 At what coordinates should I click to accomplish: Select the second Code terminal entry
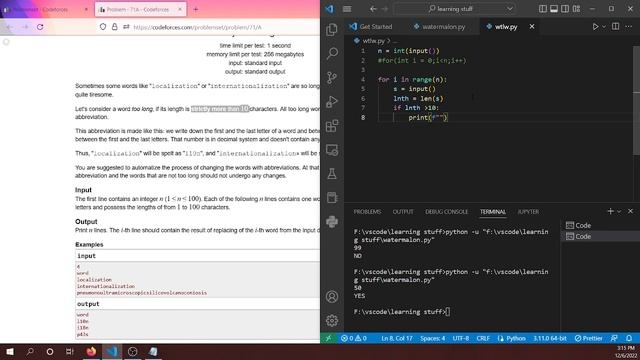pyautogui.click(x=600, y=236)
